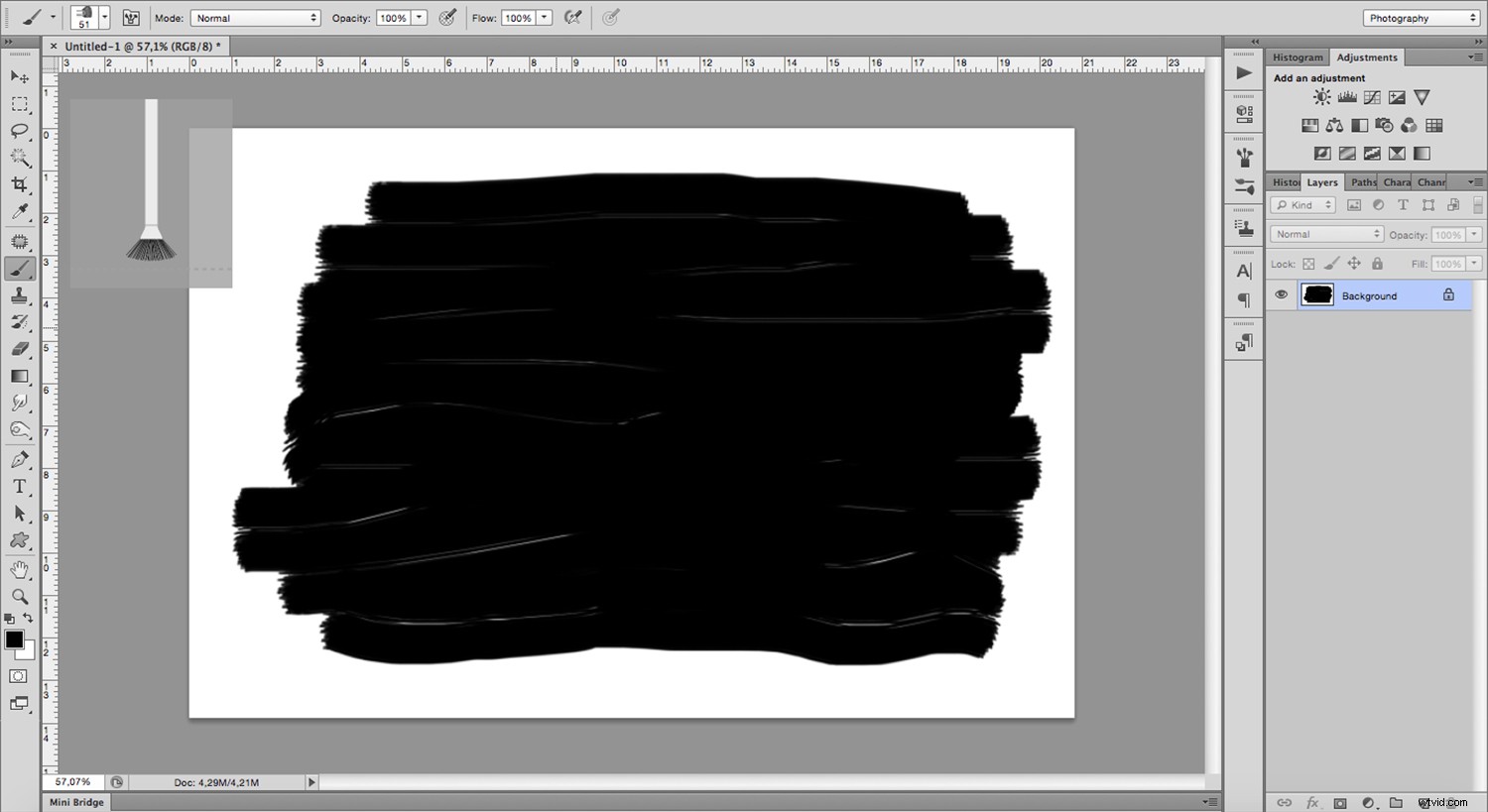The width and height of the screenshot is (1488, 812).
Task: Switch to the Paths tab
Action: pos(1363,182)
